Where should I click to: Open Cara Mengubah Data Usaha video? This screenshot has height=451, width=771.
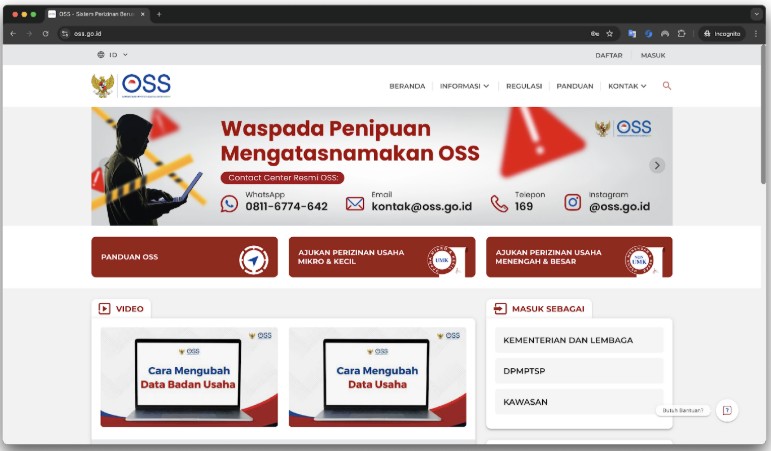pos(378,377)
